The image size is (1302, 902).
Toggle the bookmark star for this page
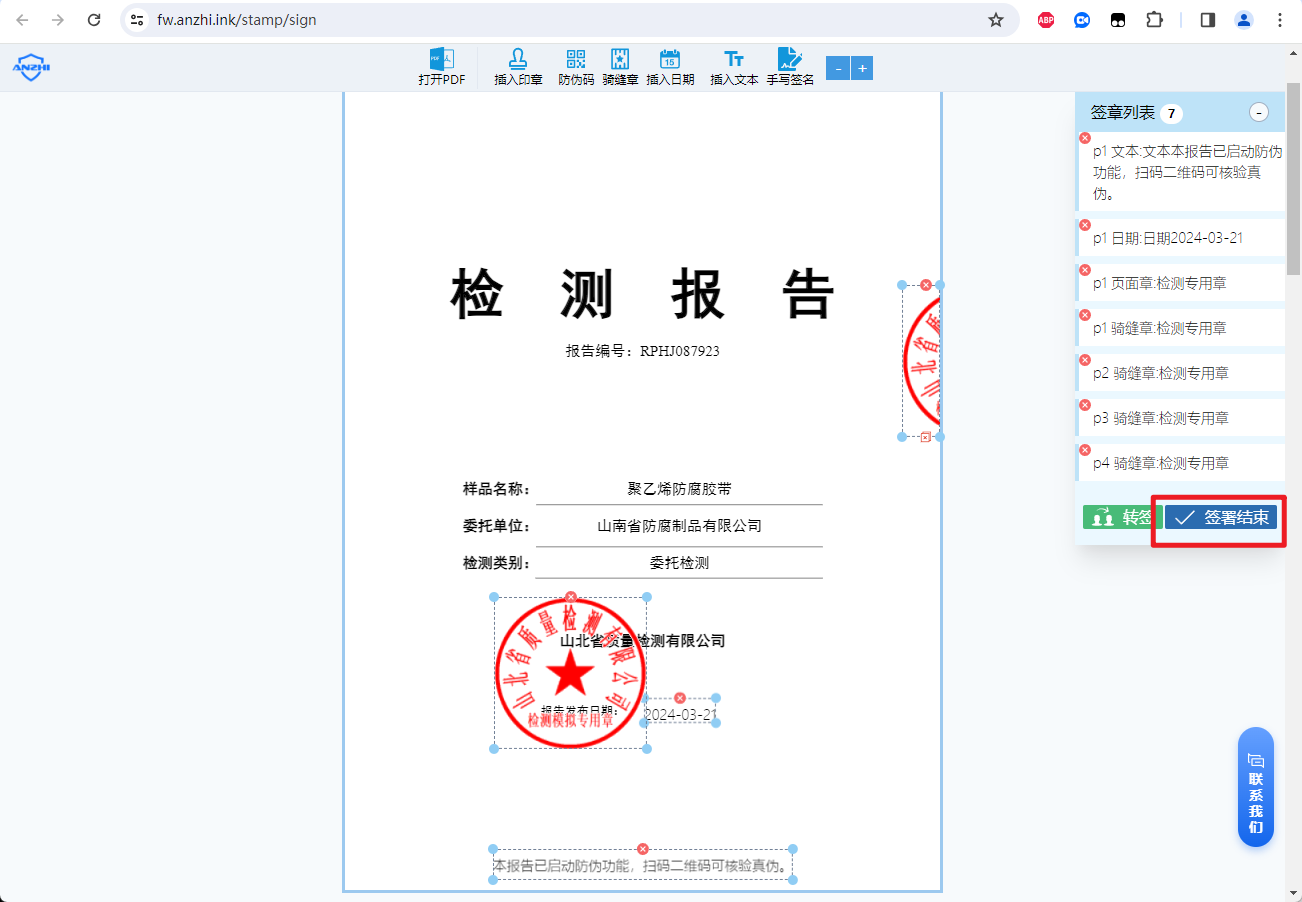click(x=997, y=19)
